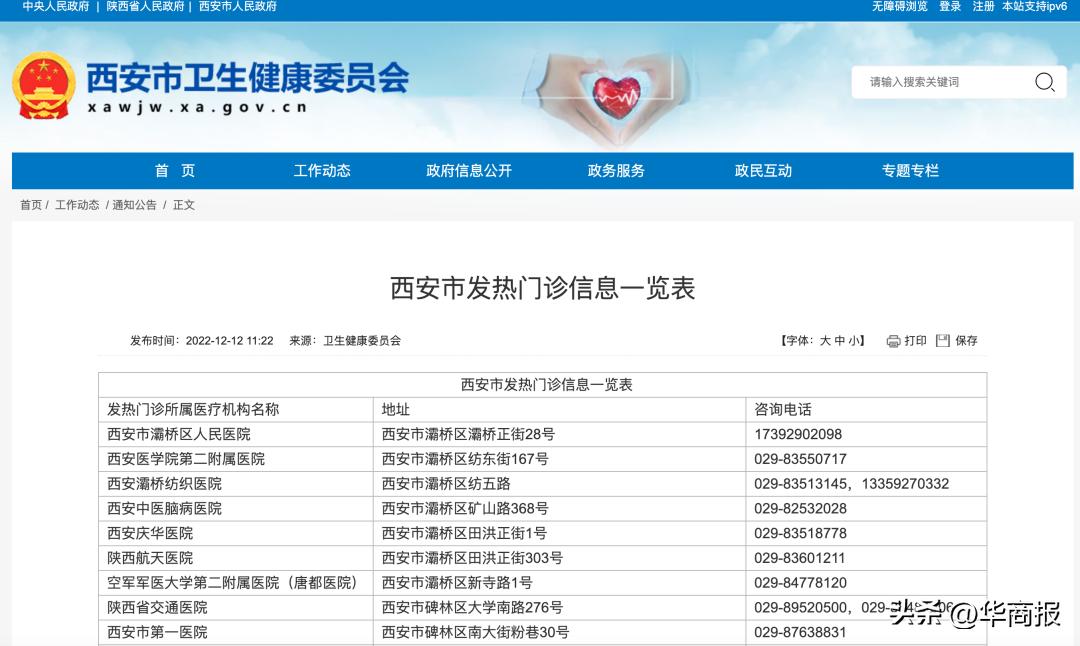
Task: Click the 注册 register link
Action: click(x=982, y=6)
